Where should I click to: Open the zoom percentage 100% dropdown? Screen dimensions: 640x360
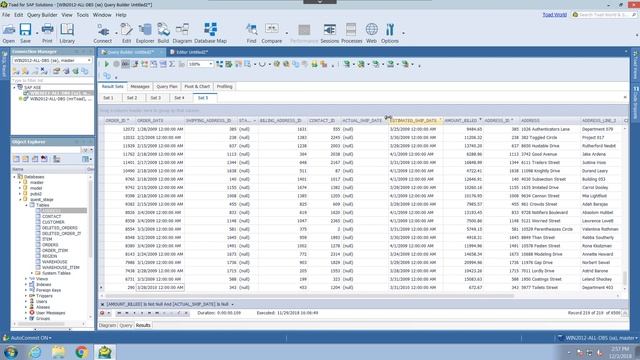pyautogui.click(x=211, y=64)
